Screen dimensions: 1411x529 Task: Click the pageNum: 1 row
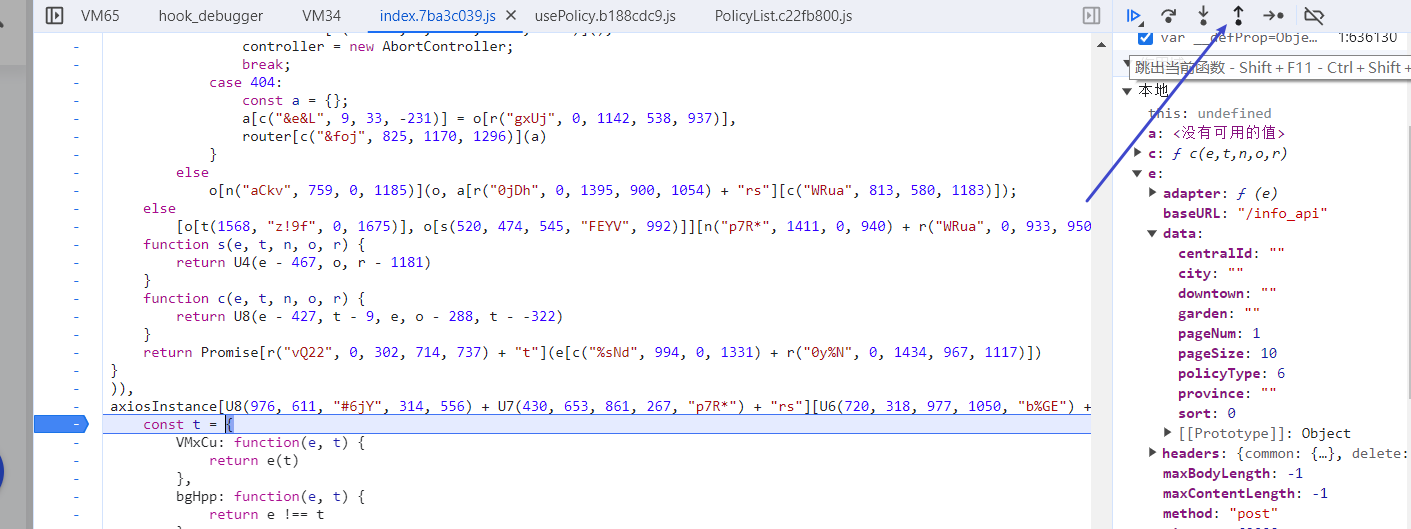[x=1219, y=333]
